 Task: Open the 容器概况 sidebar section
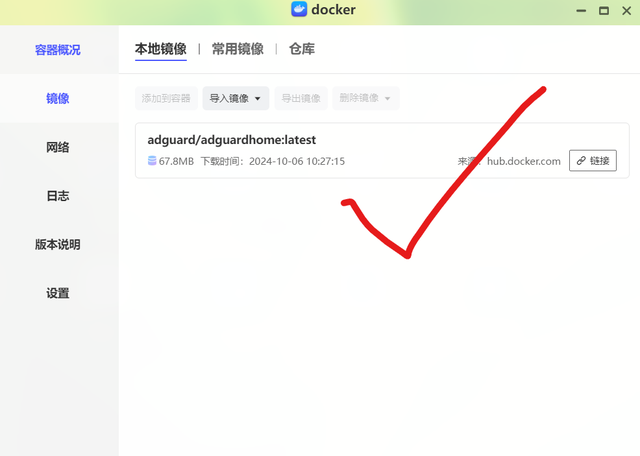(x=58, y=50)
